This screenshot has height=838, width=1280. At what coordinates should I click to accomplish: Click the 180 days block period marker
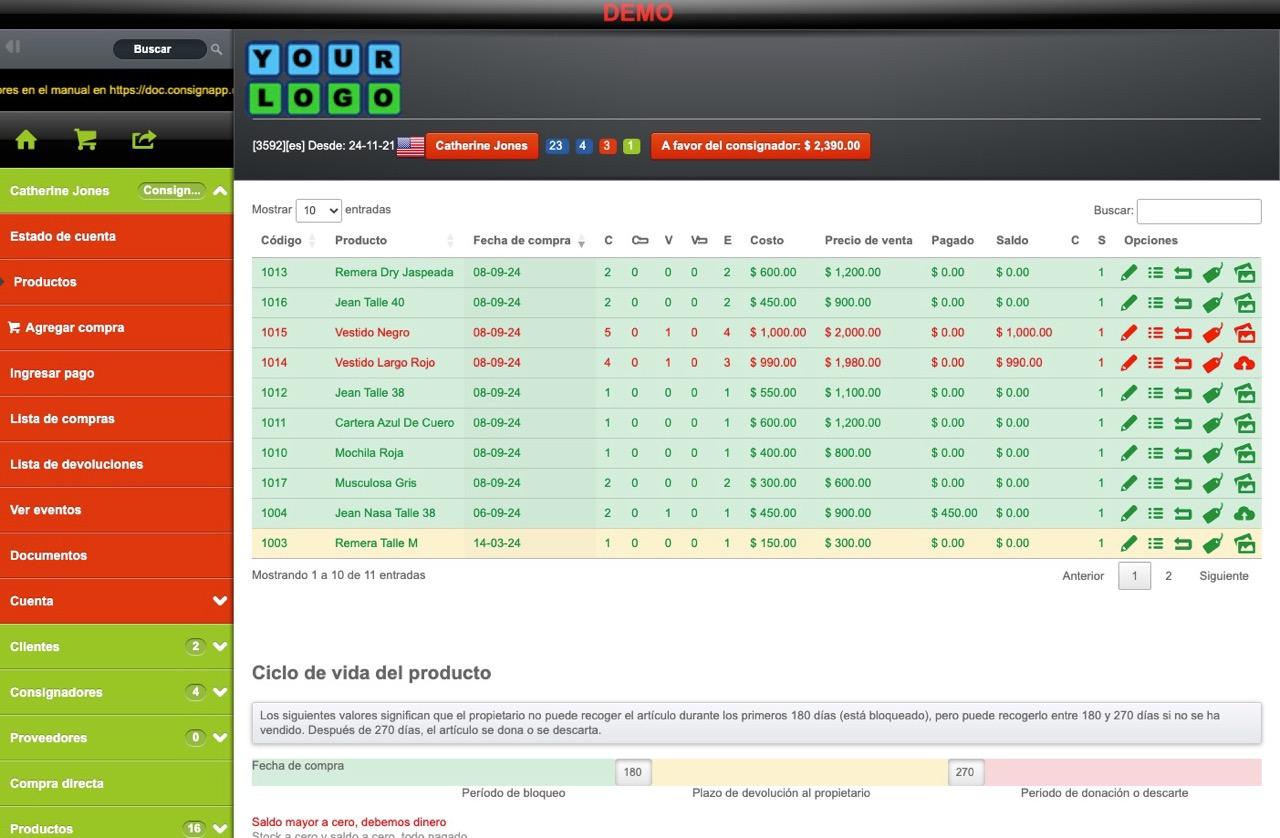coord(632,772)
